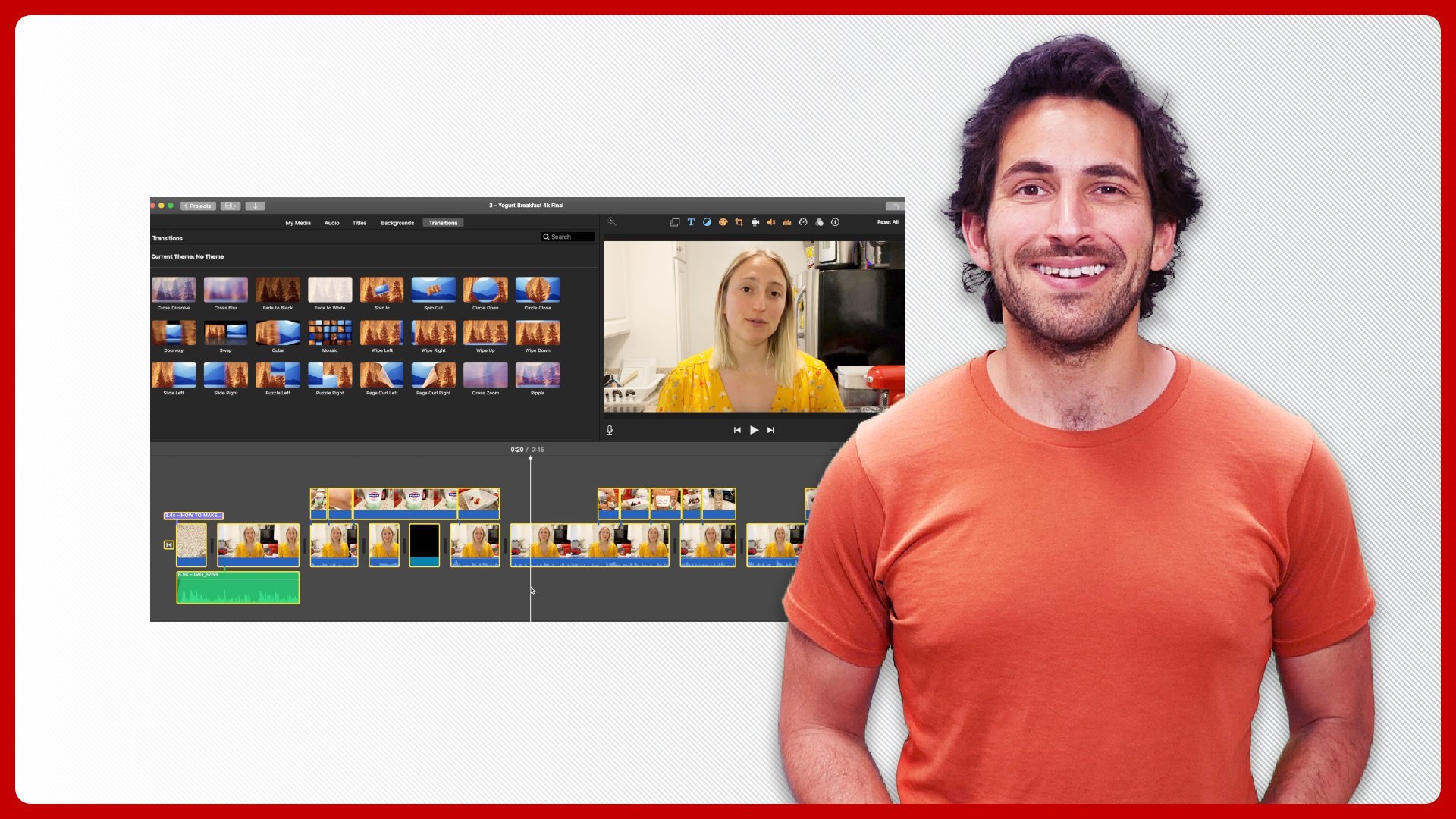Image resolution: width=1456 pixels, height=819 pixels.
Task: Switch to the My Media tab
Action: point(298,223)
